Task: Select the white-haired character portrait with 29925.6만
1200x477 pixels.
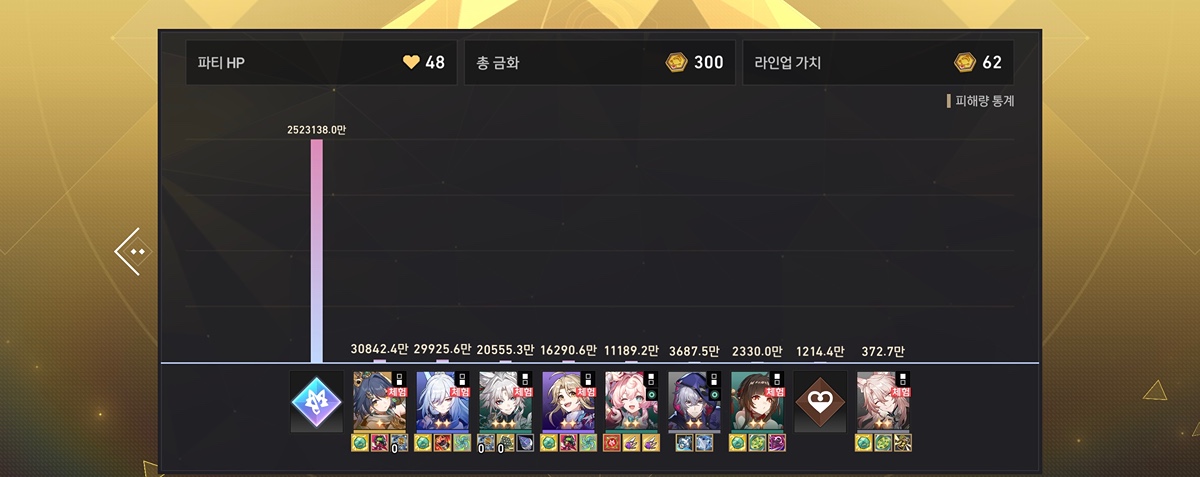Action: click(442, 402)
